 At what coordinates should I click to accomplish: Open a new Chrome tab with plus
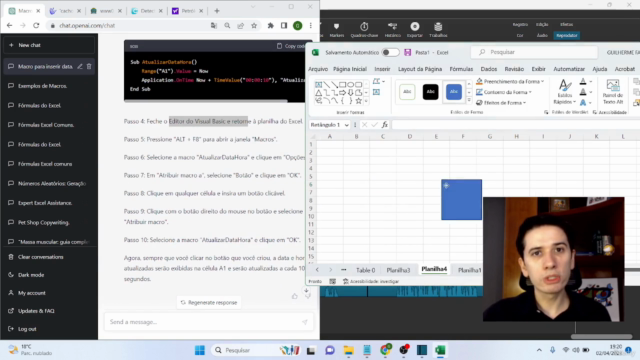pyautogui.click(x=217, y=11)
